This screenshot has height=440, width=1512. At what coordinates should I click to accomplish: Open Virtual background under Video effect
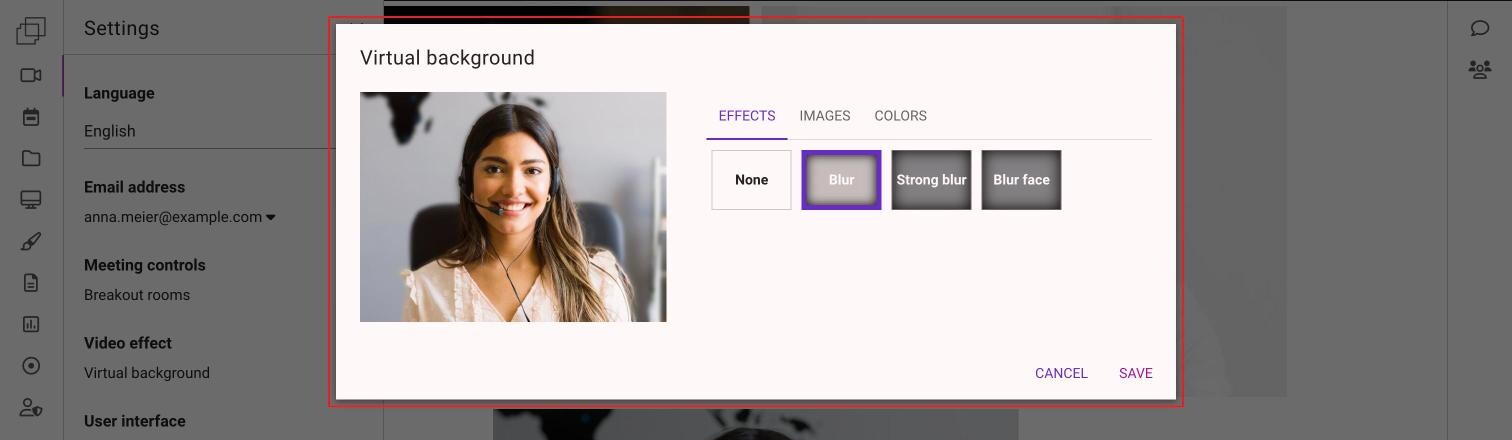pyautogui.click(x=147, y=373)
